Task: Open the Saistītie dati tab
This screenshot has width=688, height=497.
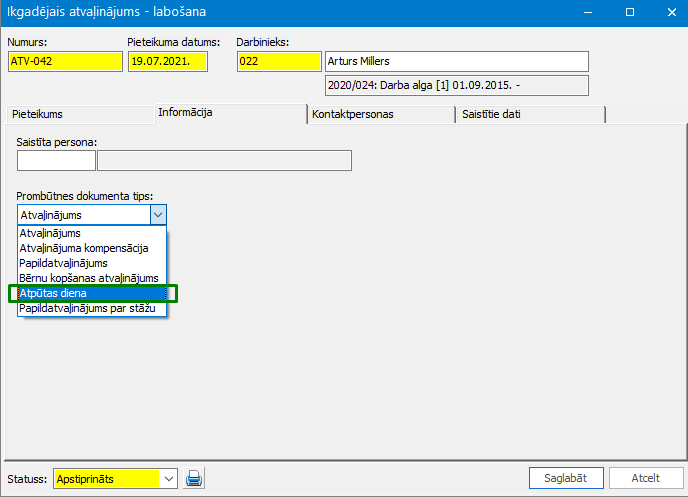Action: click(531, 114)
